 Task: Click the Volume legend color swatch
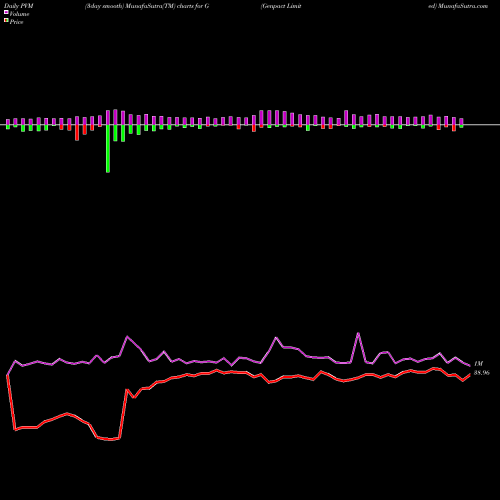6,13
